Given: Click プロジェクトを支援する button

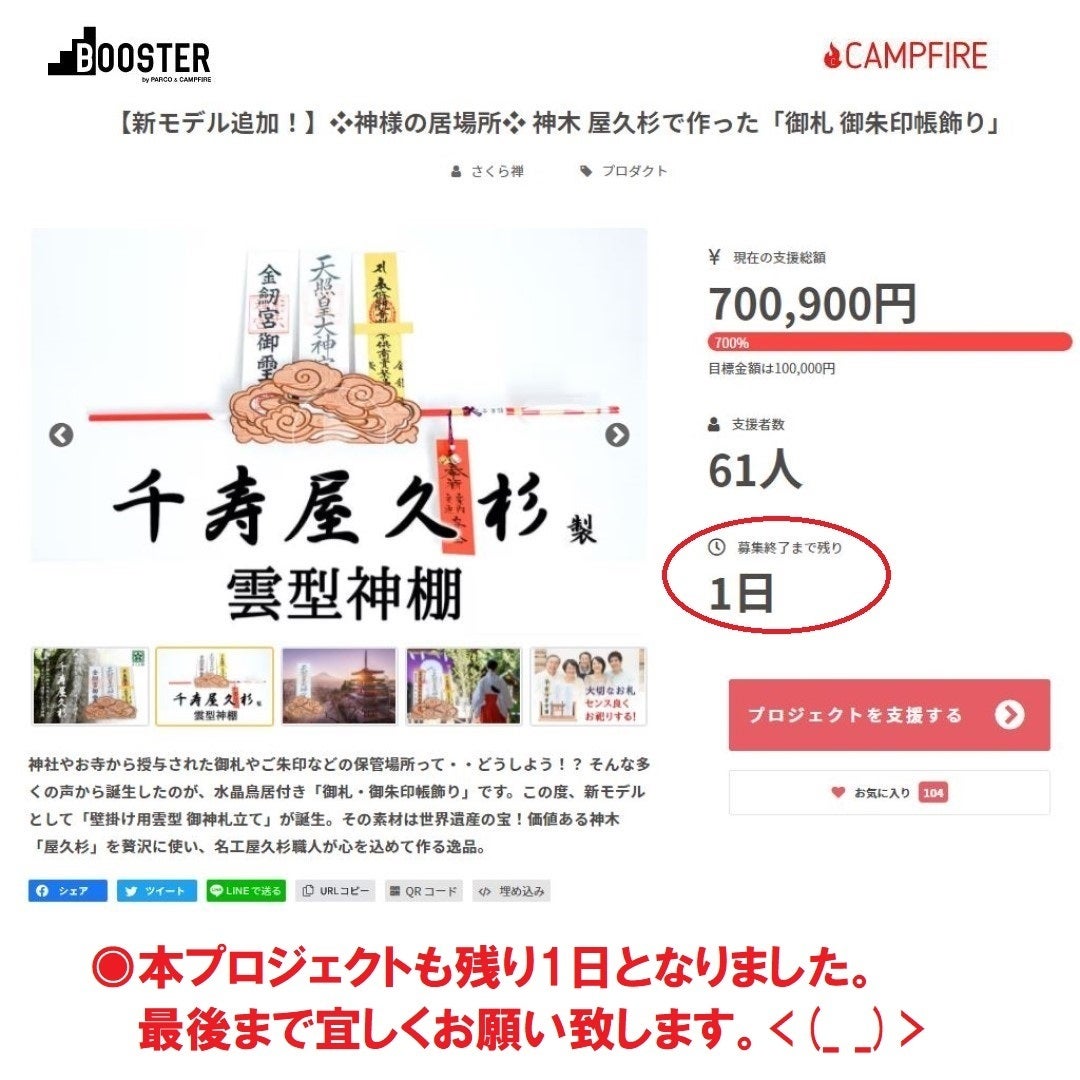Looking at the screenshot, I should tap(889, 715).
